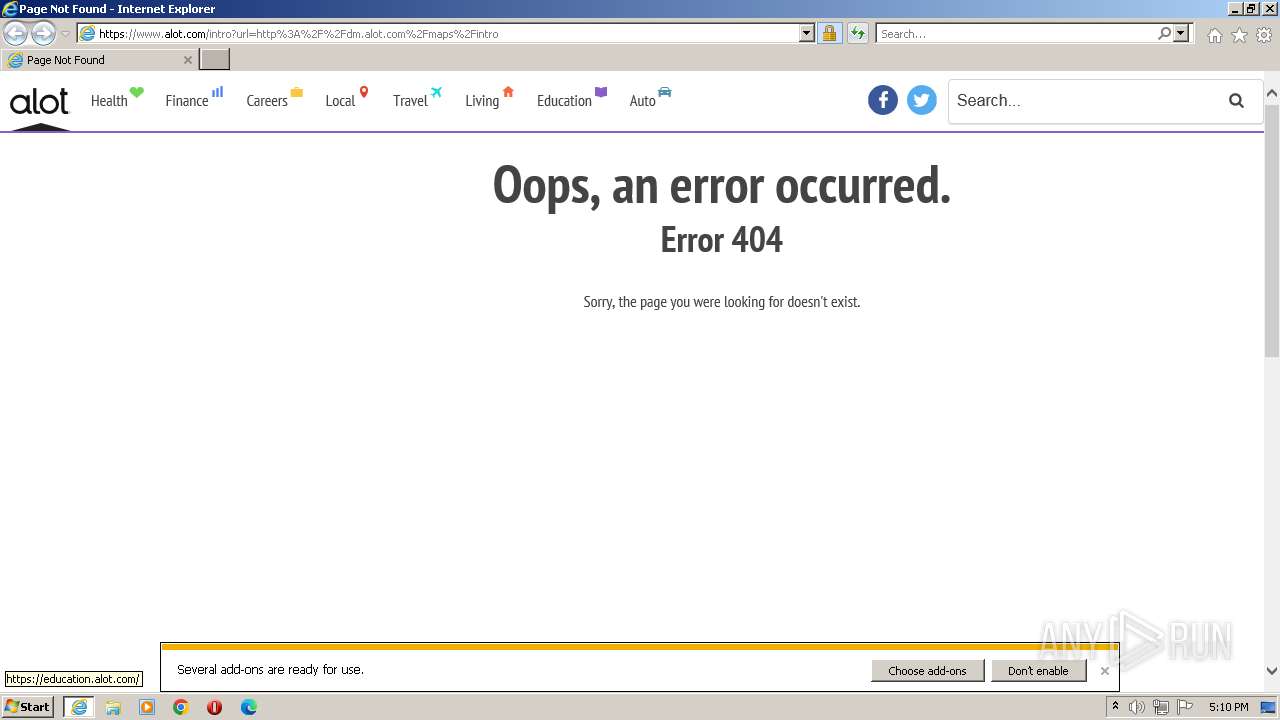The width and height of the screenshot is (1280, 720).
Task: Launch Opera from taskbar
Action: click(214, 707)
